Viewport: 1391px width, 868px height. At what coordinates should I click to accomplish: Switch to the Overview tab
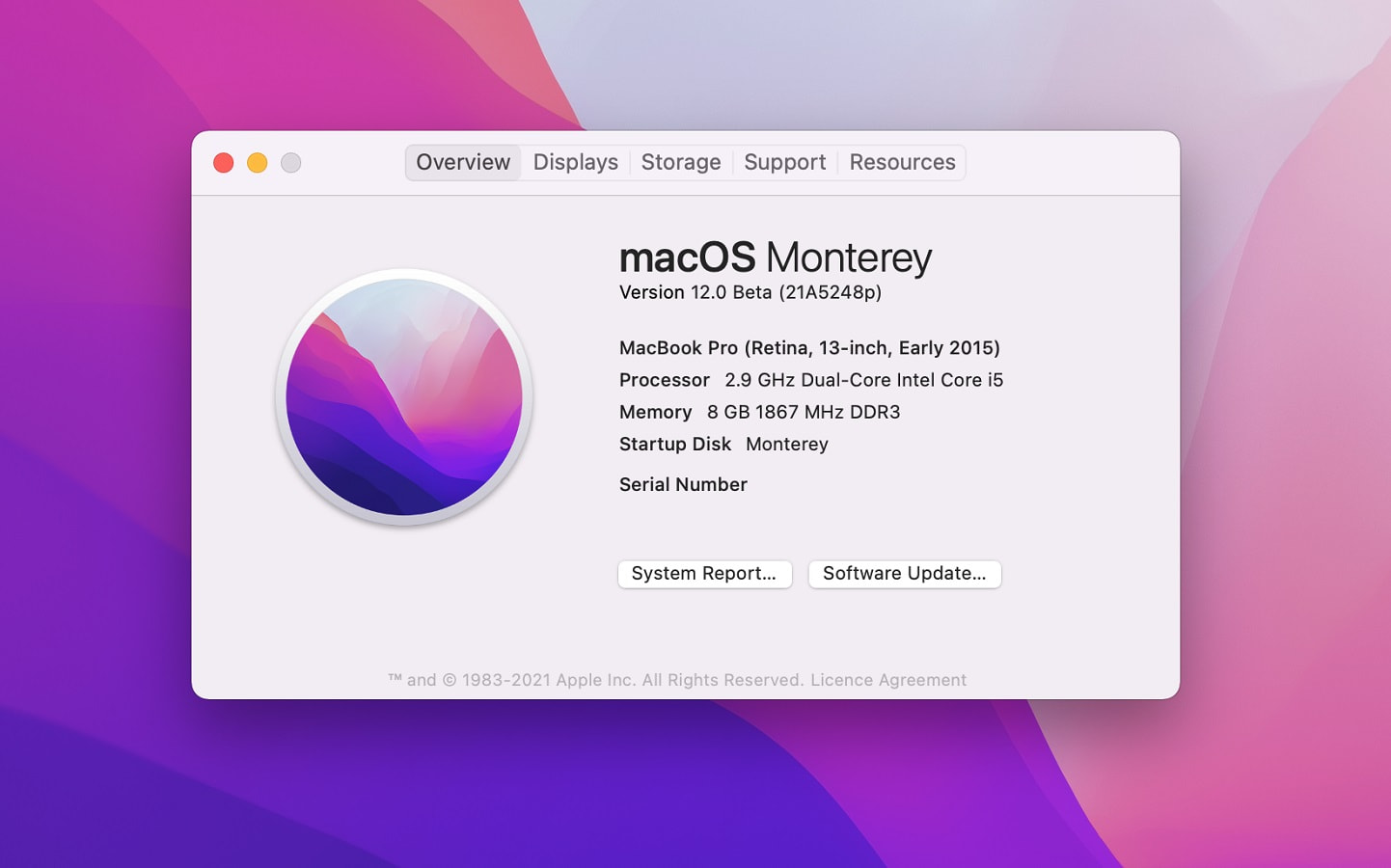point(463,162)
